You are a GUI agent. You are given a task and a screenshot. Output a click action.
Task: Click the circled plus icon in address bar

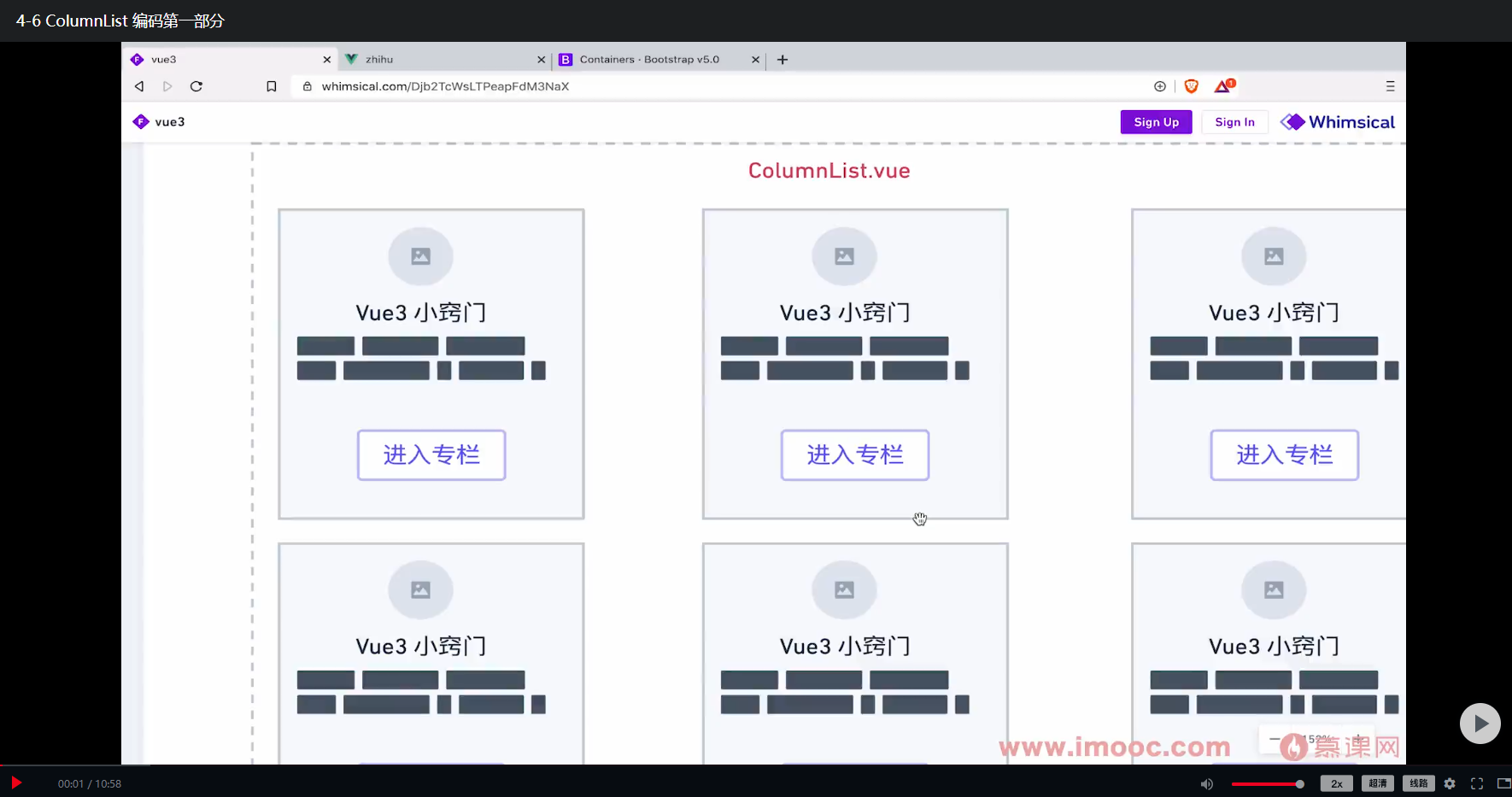1160,86
